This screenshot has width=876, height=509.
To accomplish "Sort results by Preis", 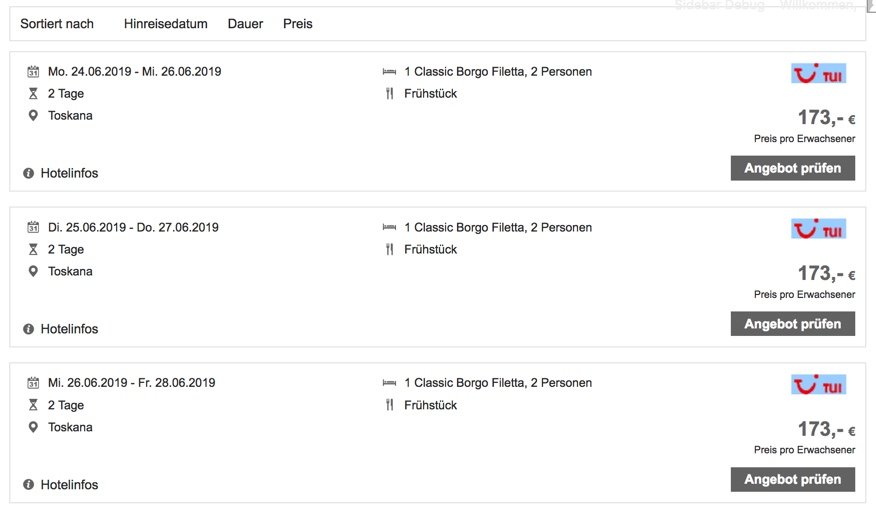I will click(x=297, y=23).
